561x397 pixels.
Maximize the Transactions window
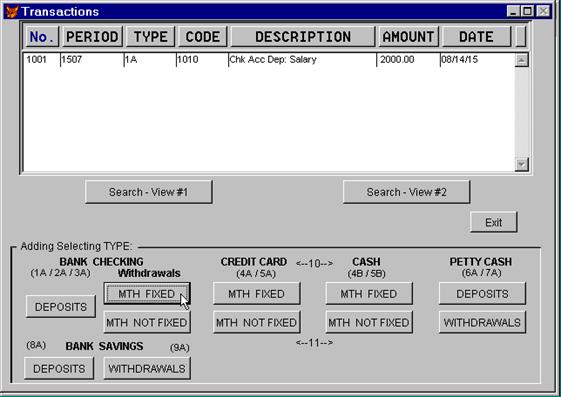coord(527,11)
